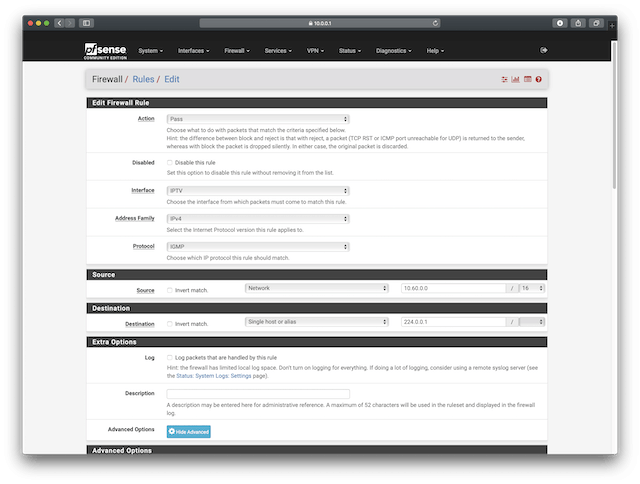Click the Destination address field 224.0.0.1
Screen dimensions: 640x484
[453, 322]
